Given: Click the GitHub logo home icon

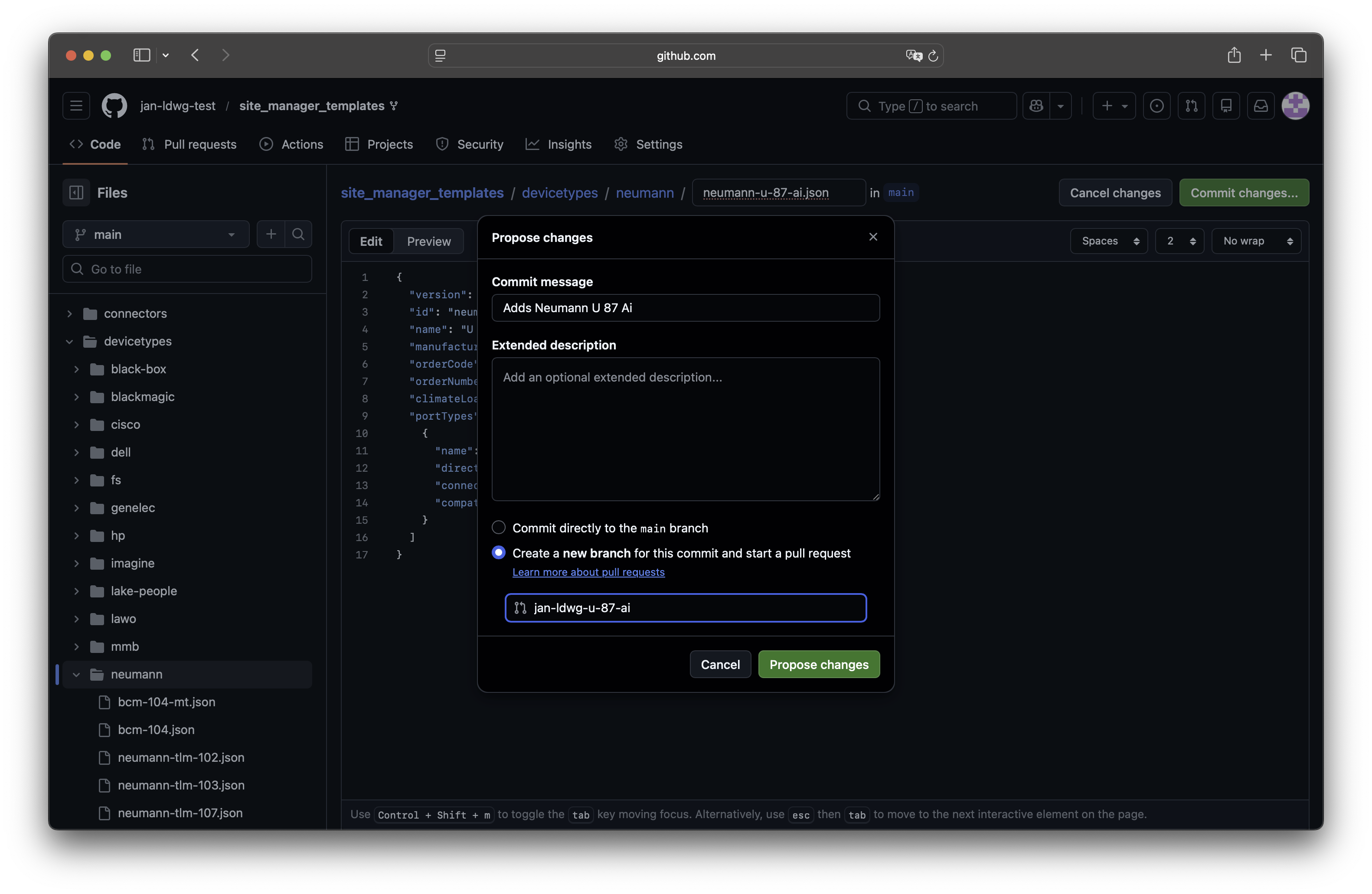Looking at the screenshot, I should (114, 106).
